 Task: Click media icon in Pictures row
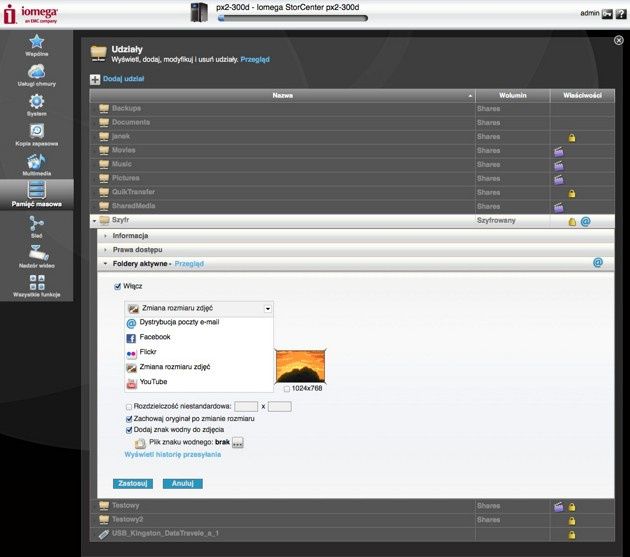coord(558,179)
